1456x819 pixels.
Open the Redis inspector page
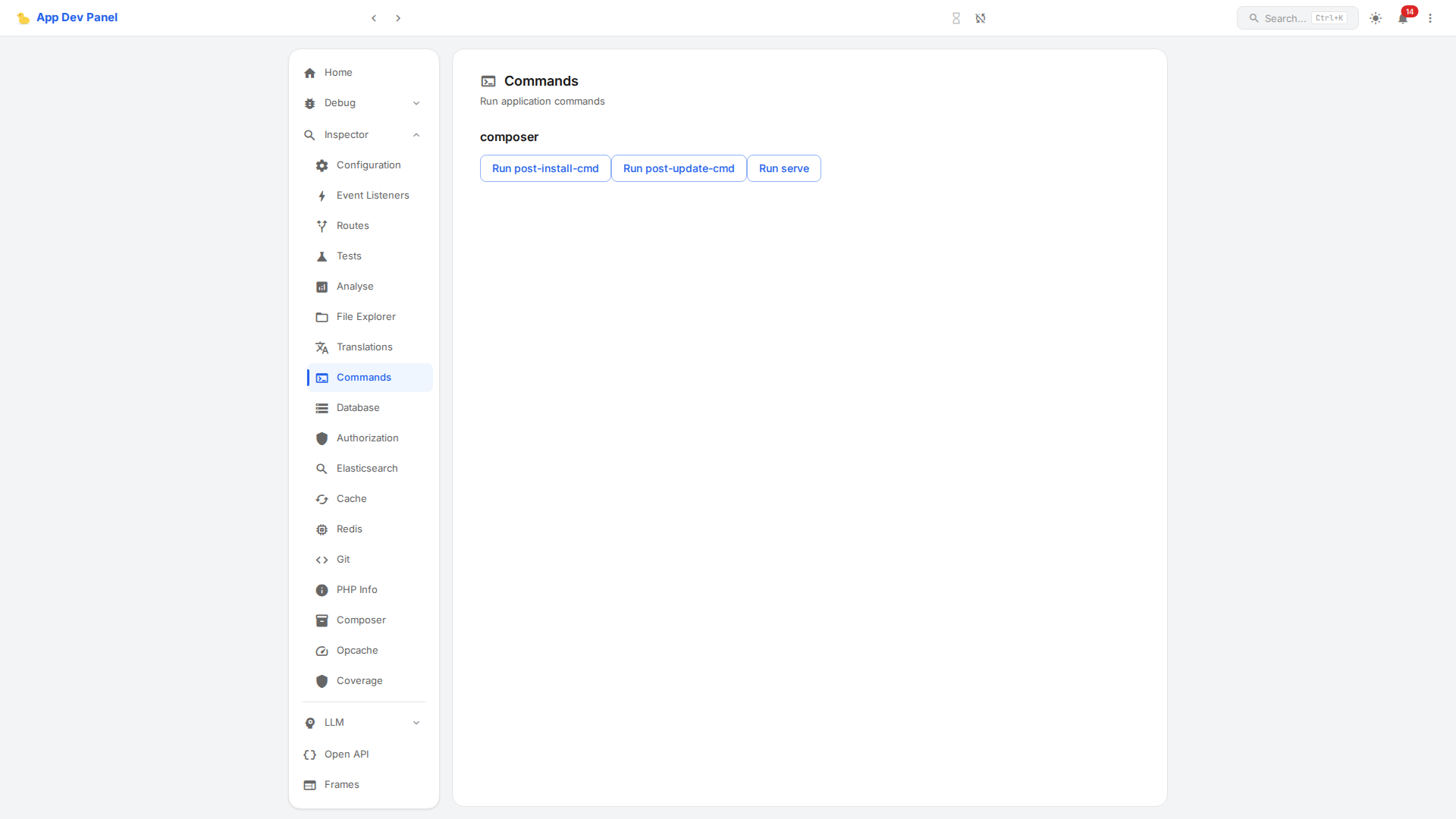click(x=350, y=529)
